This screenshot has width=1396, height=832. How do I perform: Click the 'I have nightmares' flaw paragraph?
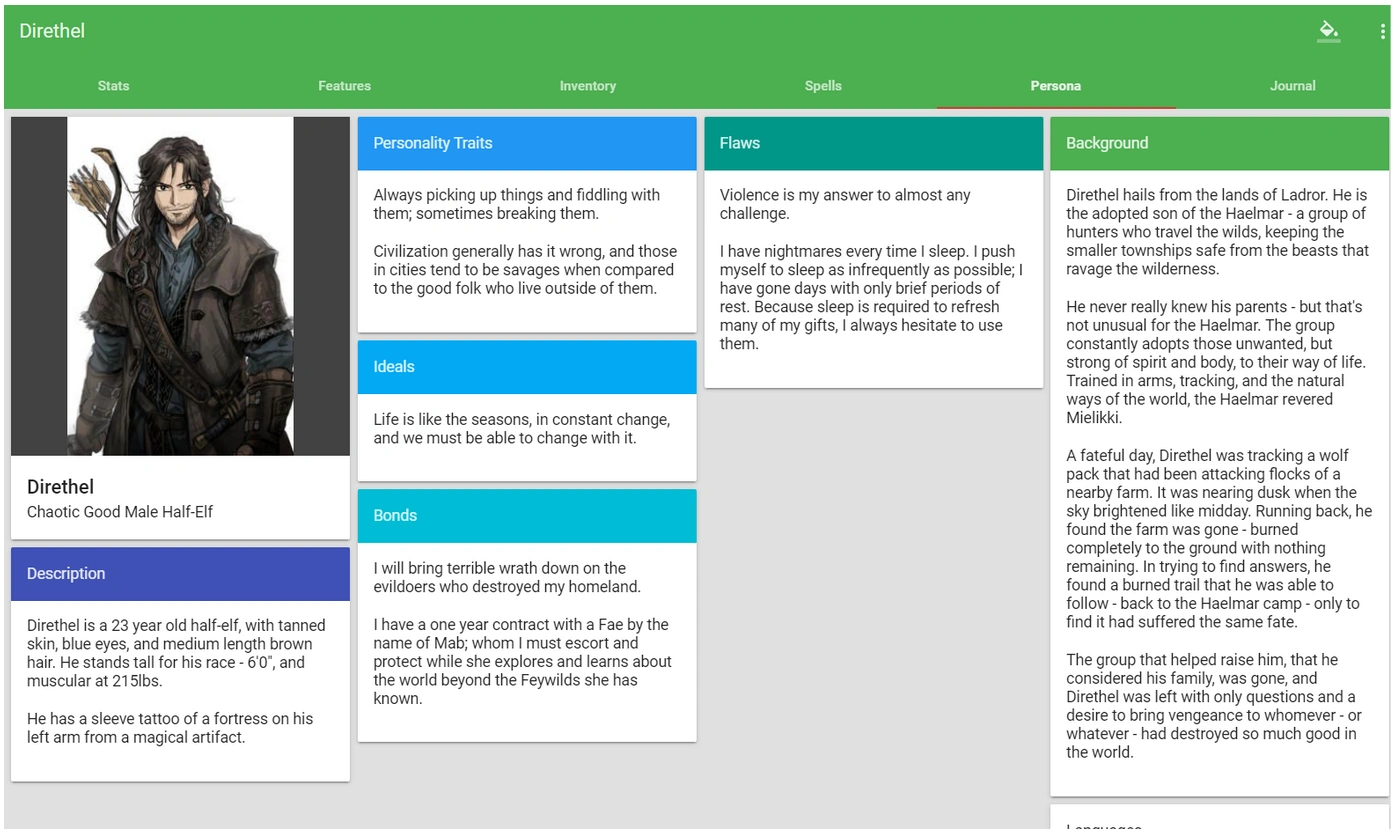coord(871,298)
